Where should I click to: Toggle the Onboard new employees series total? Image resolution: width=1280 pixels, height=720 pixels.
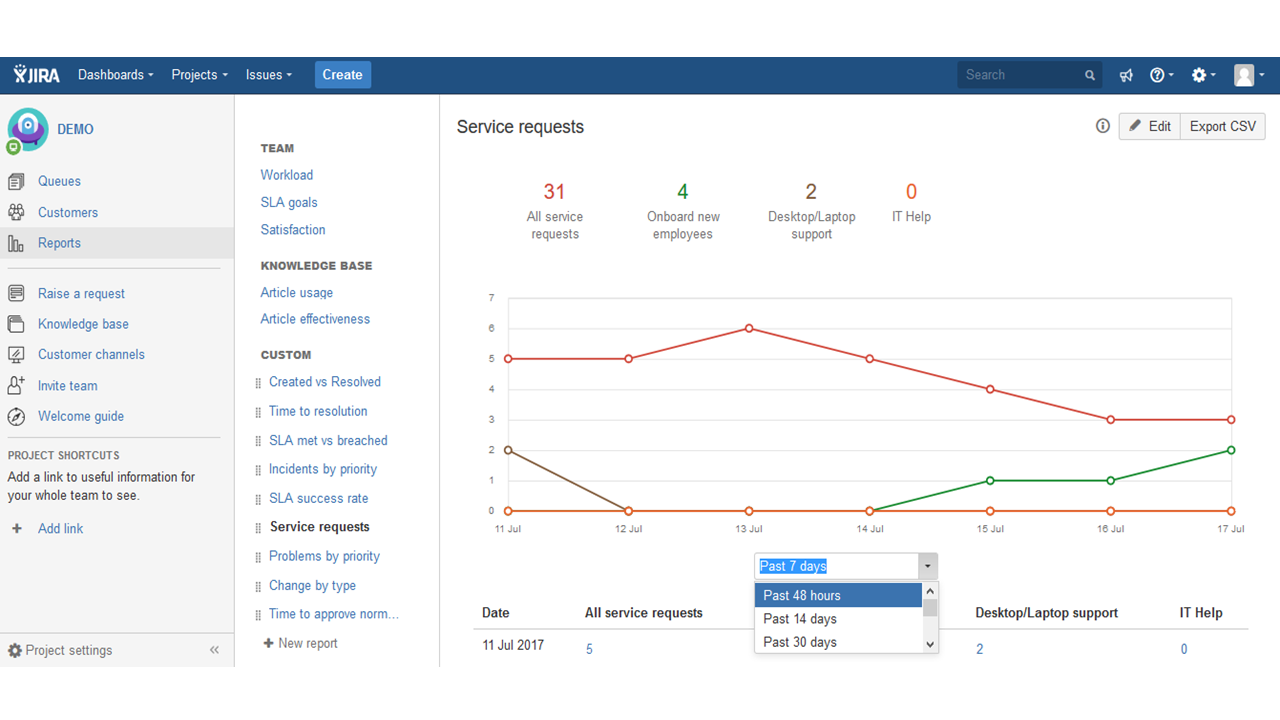pyautogui.click(x=683, y=210)
